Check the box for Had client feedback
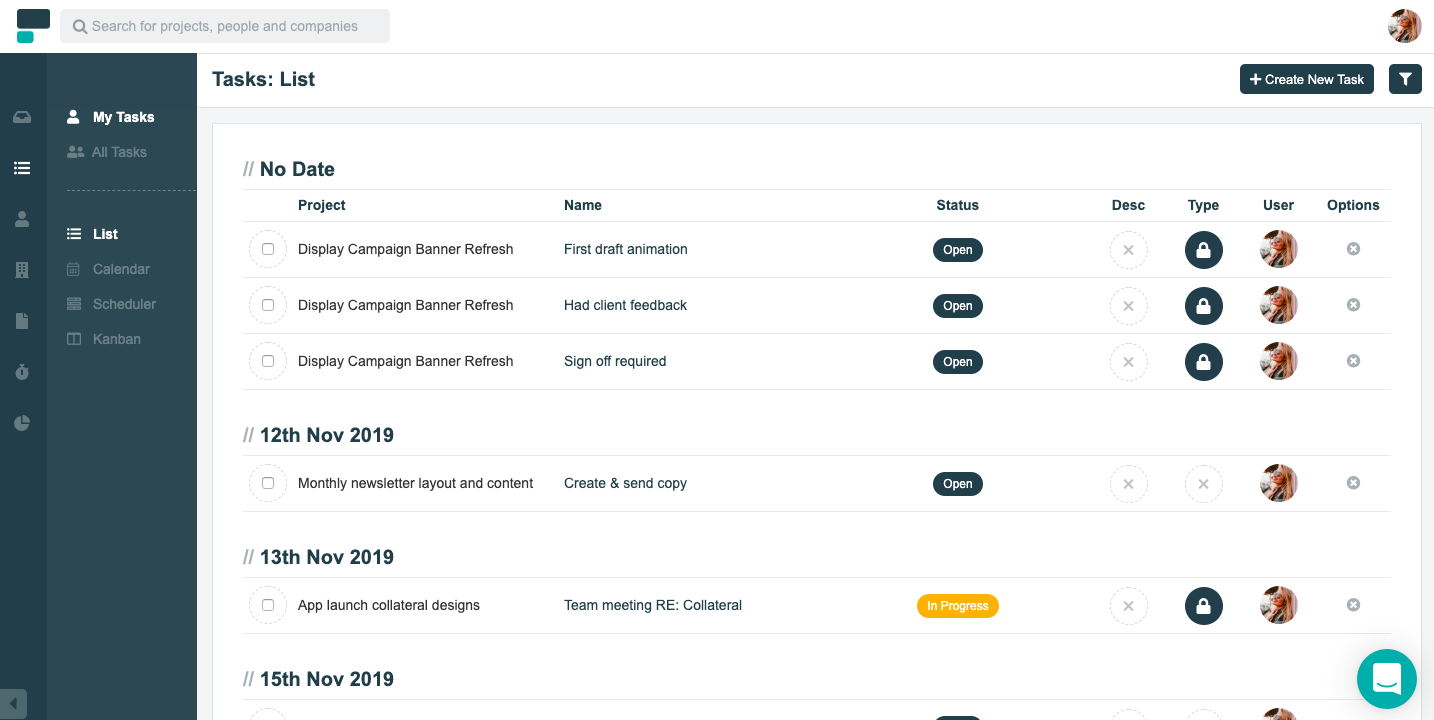 pyautogui.click(x=268, y=305)
